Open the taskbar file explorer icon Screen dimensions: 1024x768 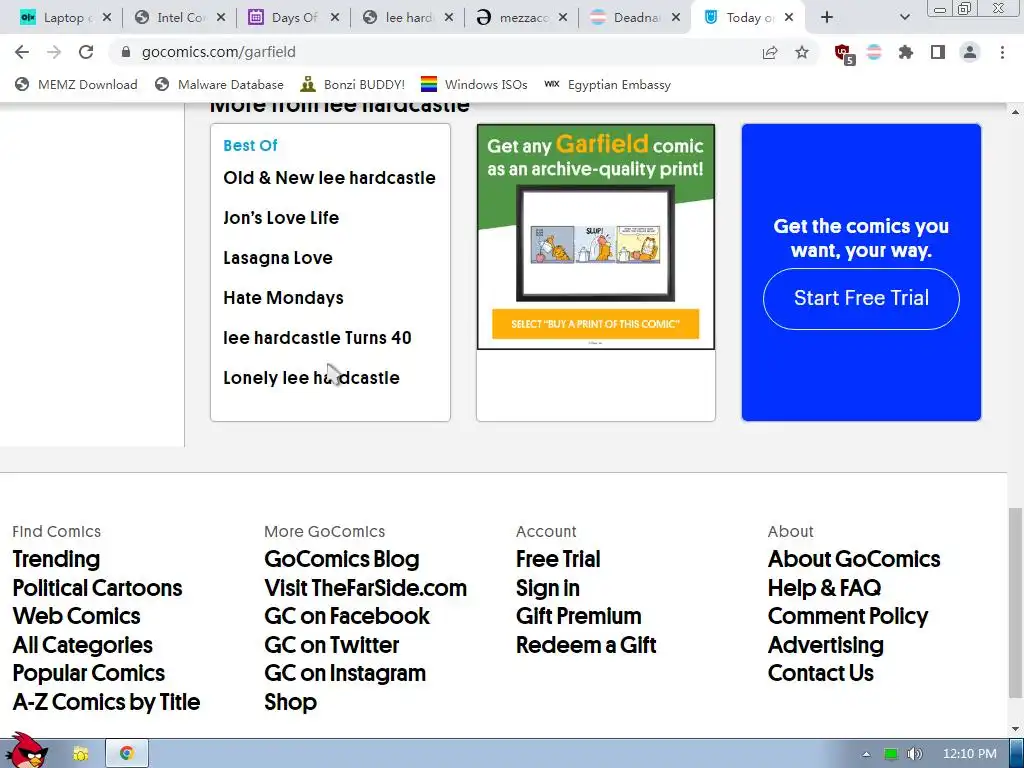[x=80, y=754]
